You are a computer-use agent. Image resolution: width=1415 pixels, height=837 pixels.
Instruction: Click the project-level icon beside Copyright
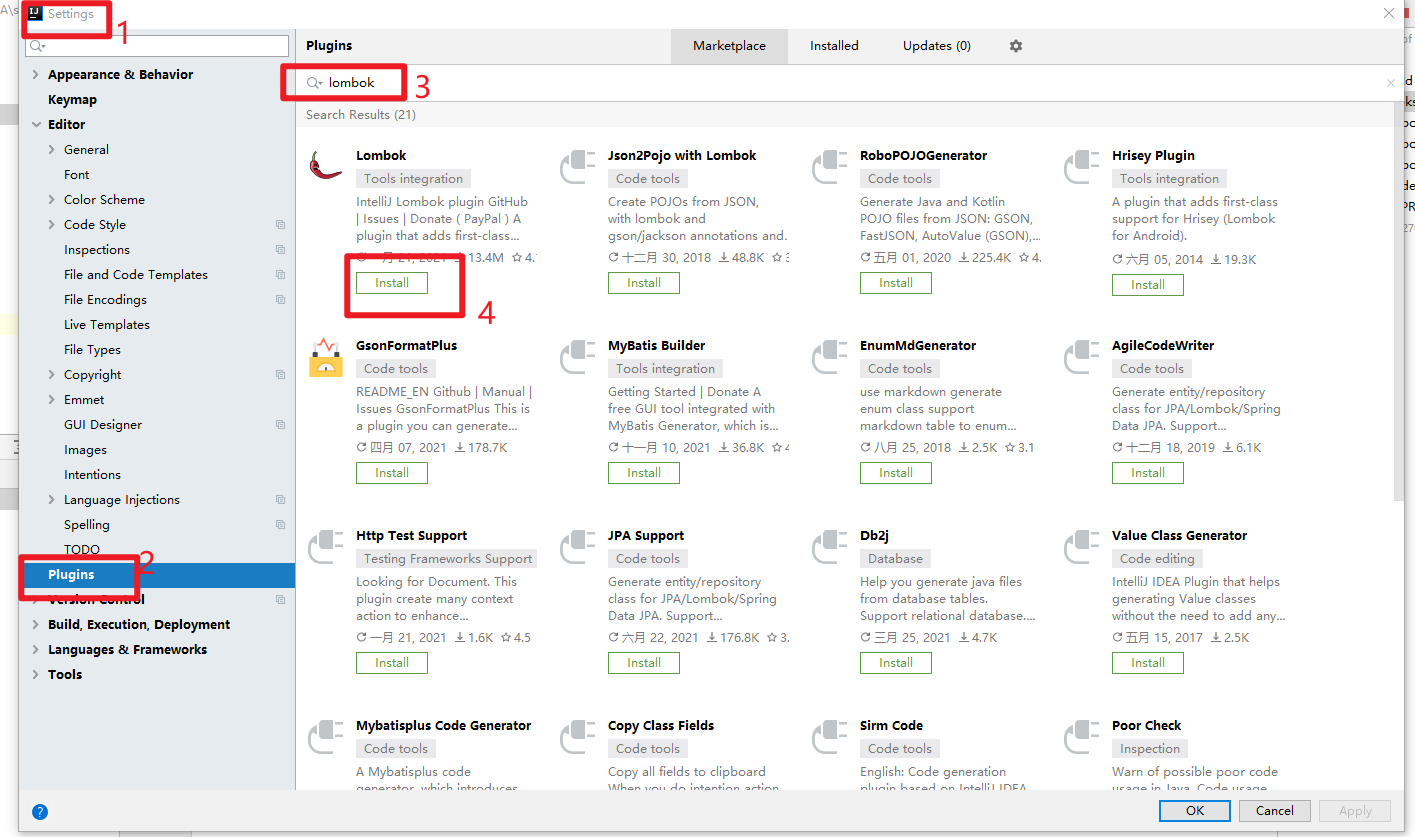(281, 375)
